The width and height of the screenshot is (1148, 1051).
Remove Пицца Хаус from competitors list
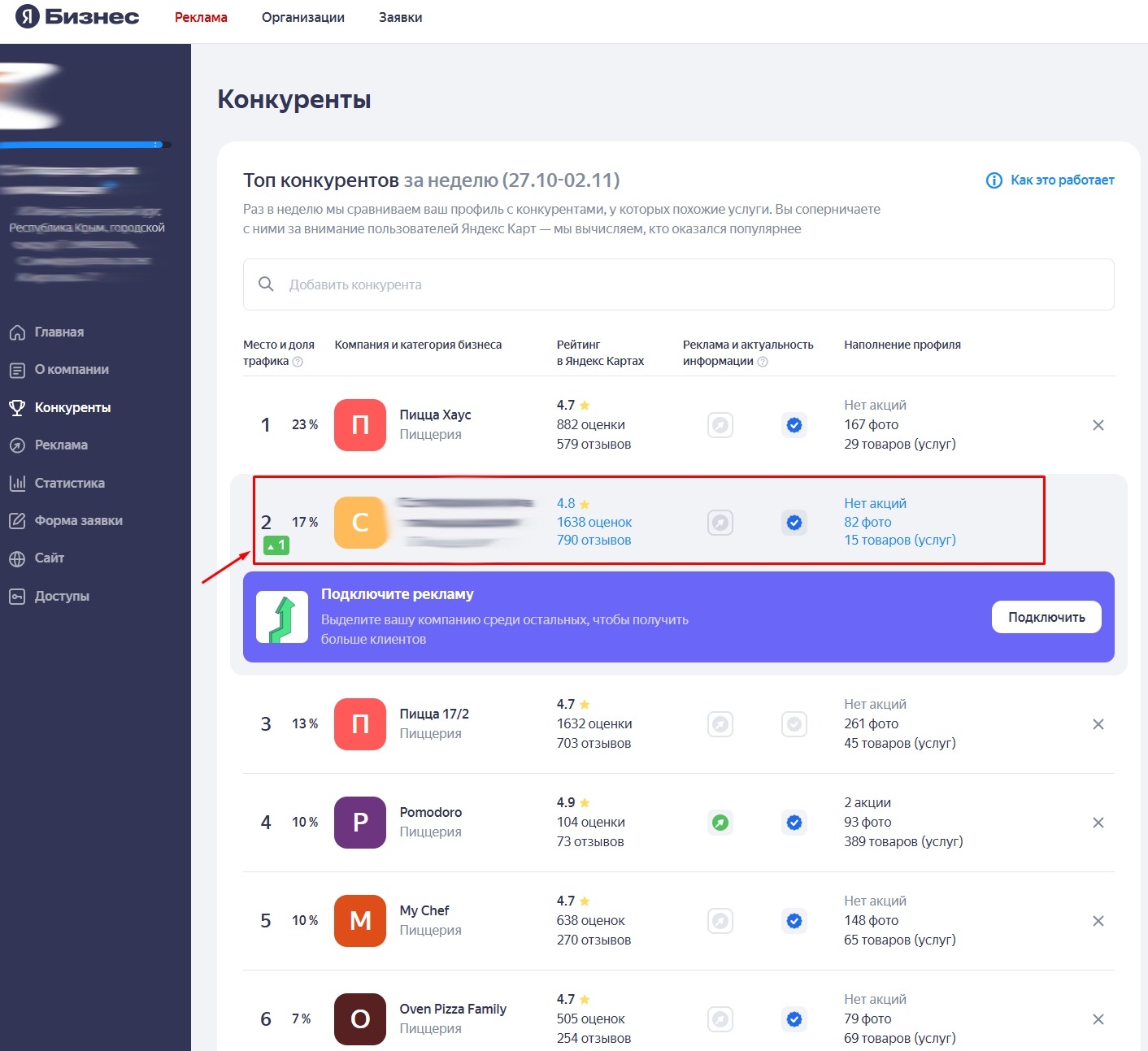pyautogui.click(x=1098, y=425)
